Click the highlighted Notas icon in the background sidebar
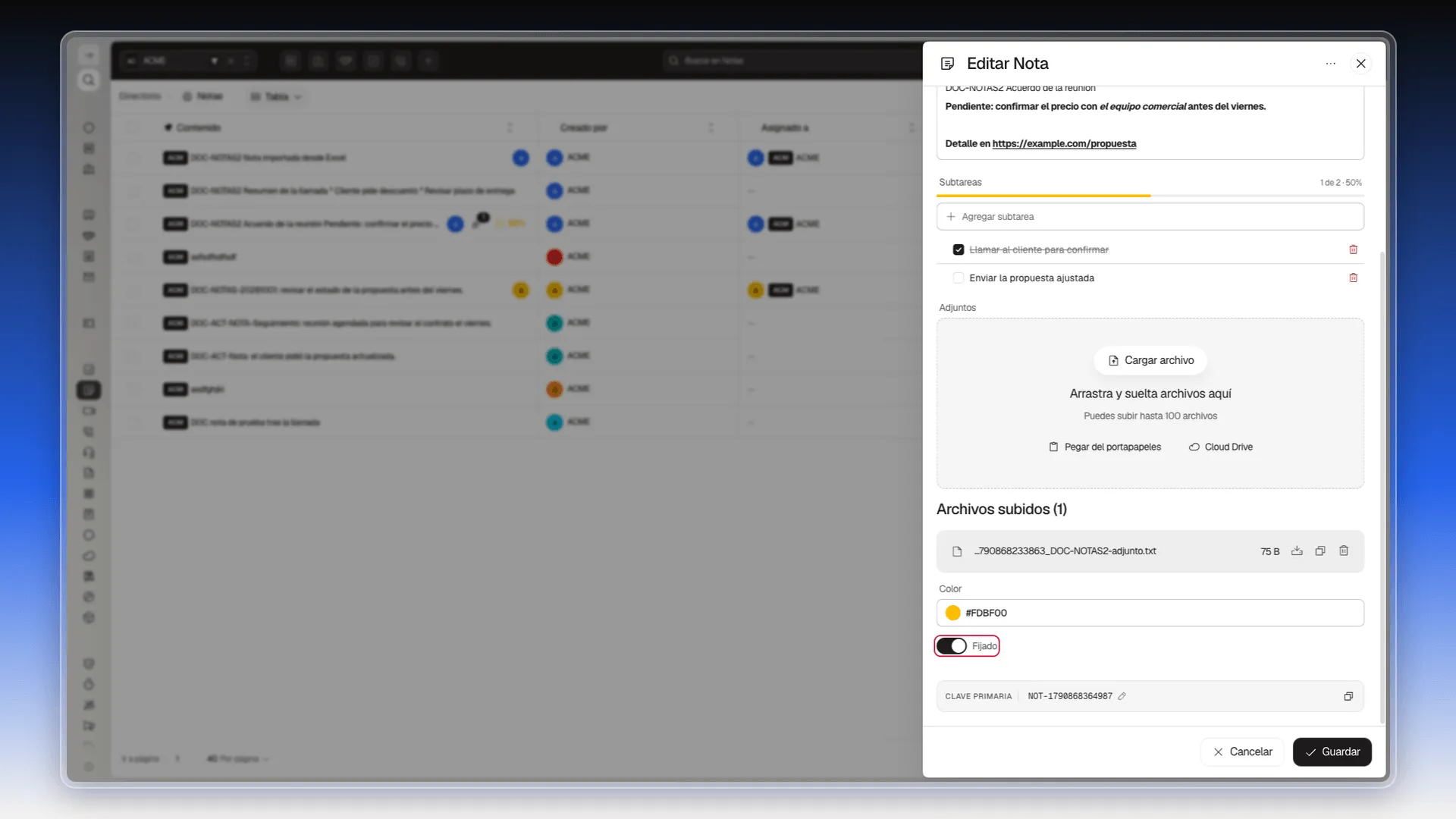This screenshot has width=1456, height=819. [x=89, y=391]
